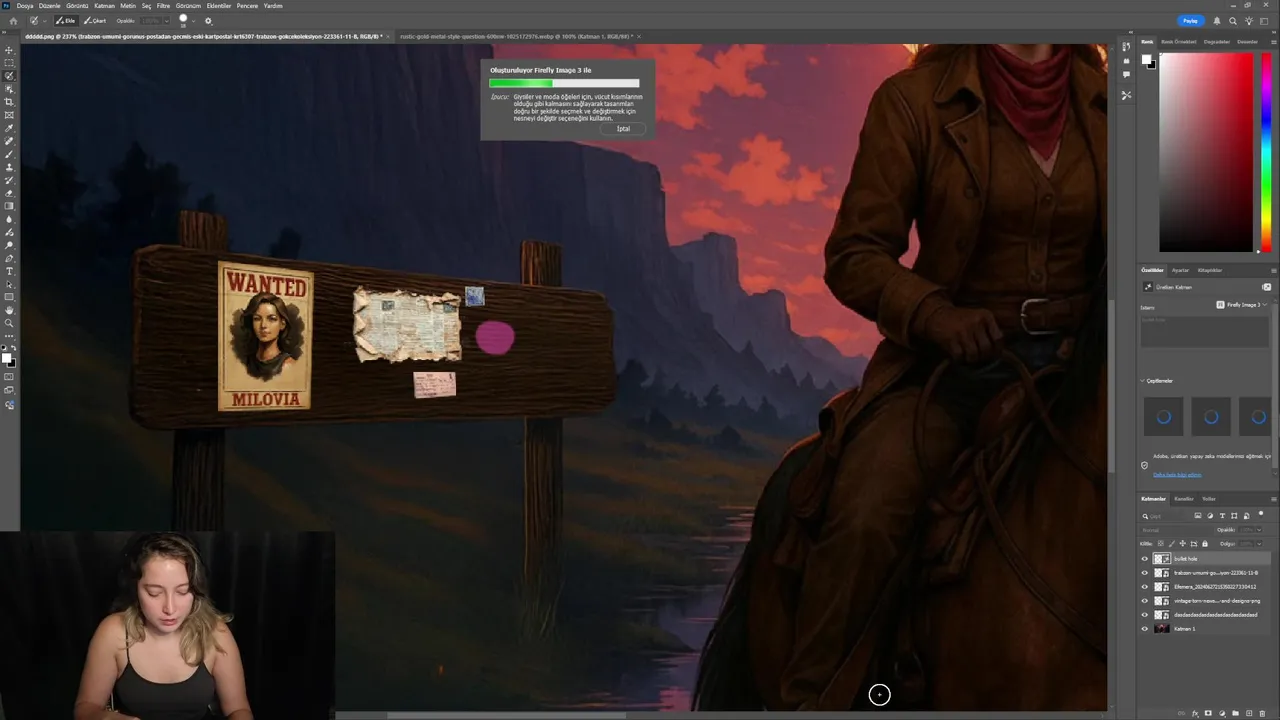Screen dimensions: 1280x720
Task: Toggle lock all layer icon
Action: click(1205, 544)
